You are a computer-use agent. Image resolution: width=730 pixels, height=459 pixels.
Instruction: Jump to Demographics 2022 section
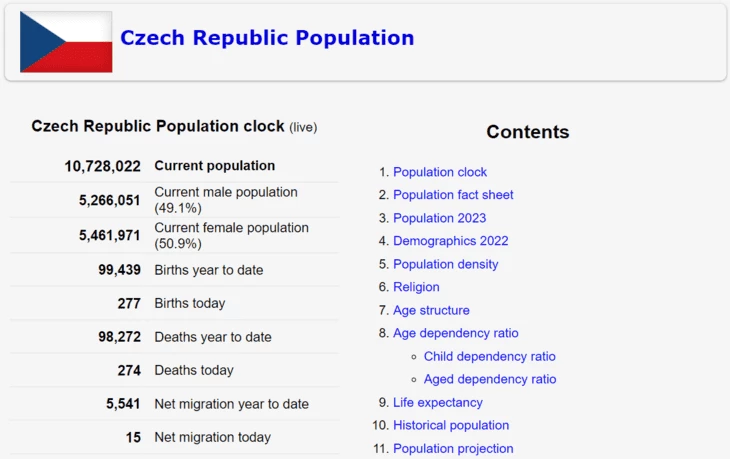pyautogui.click(x=450, y=241)
